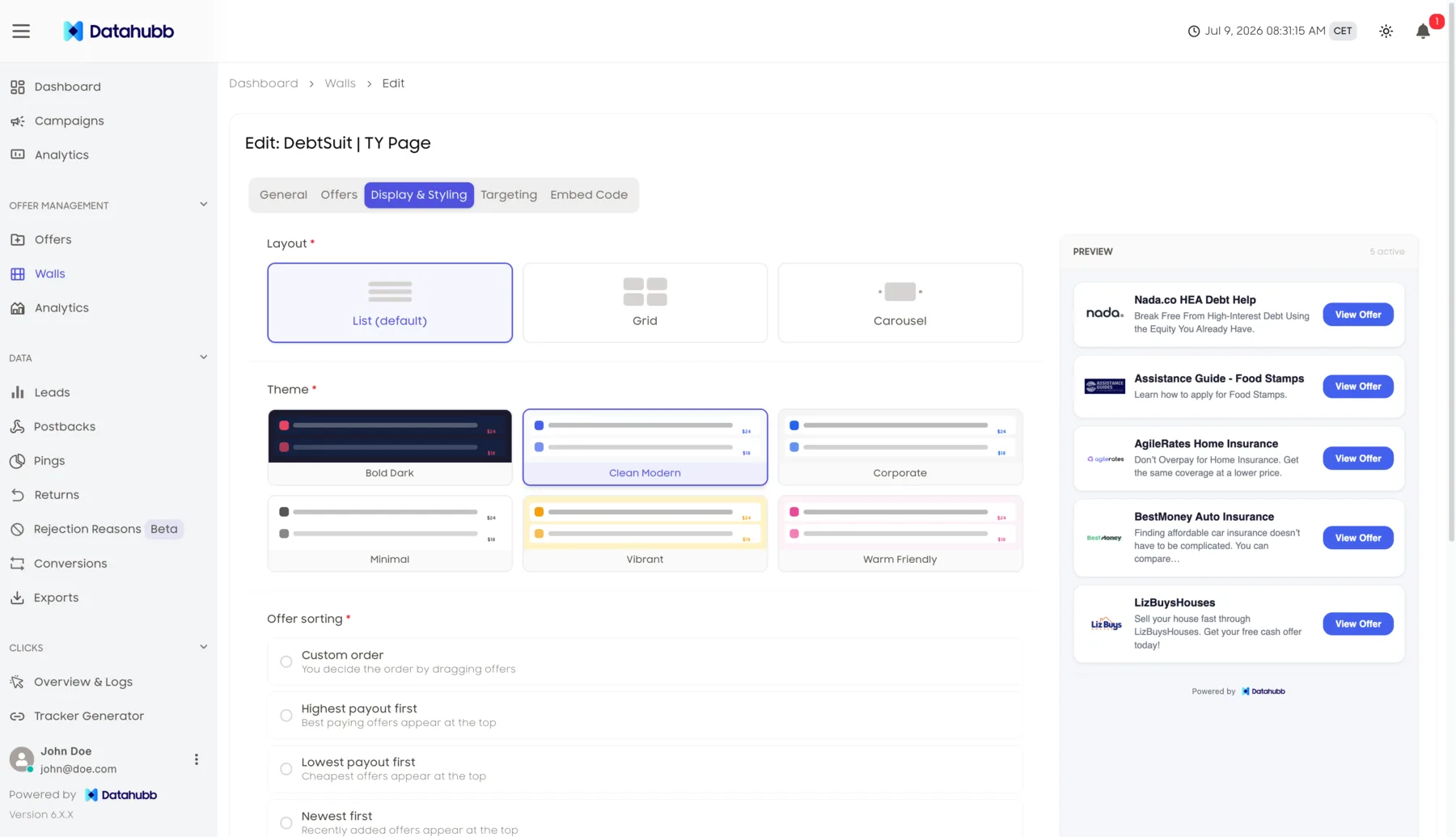Click the Returns arrow icon

point(18,495)
